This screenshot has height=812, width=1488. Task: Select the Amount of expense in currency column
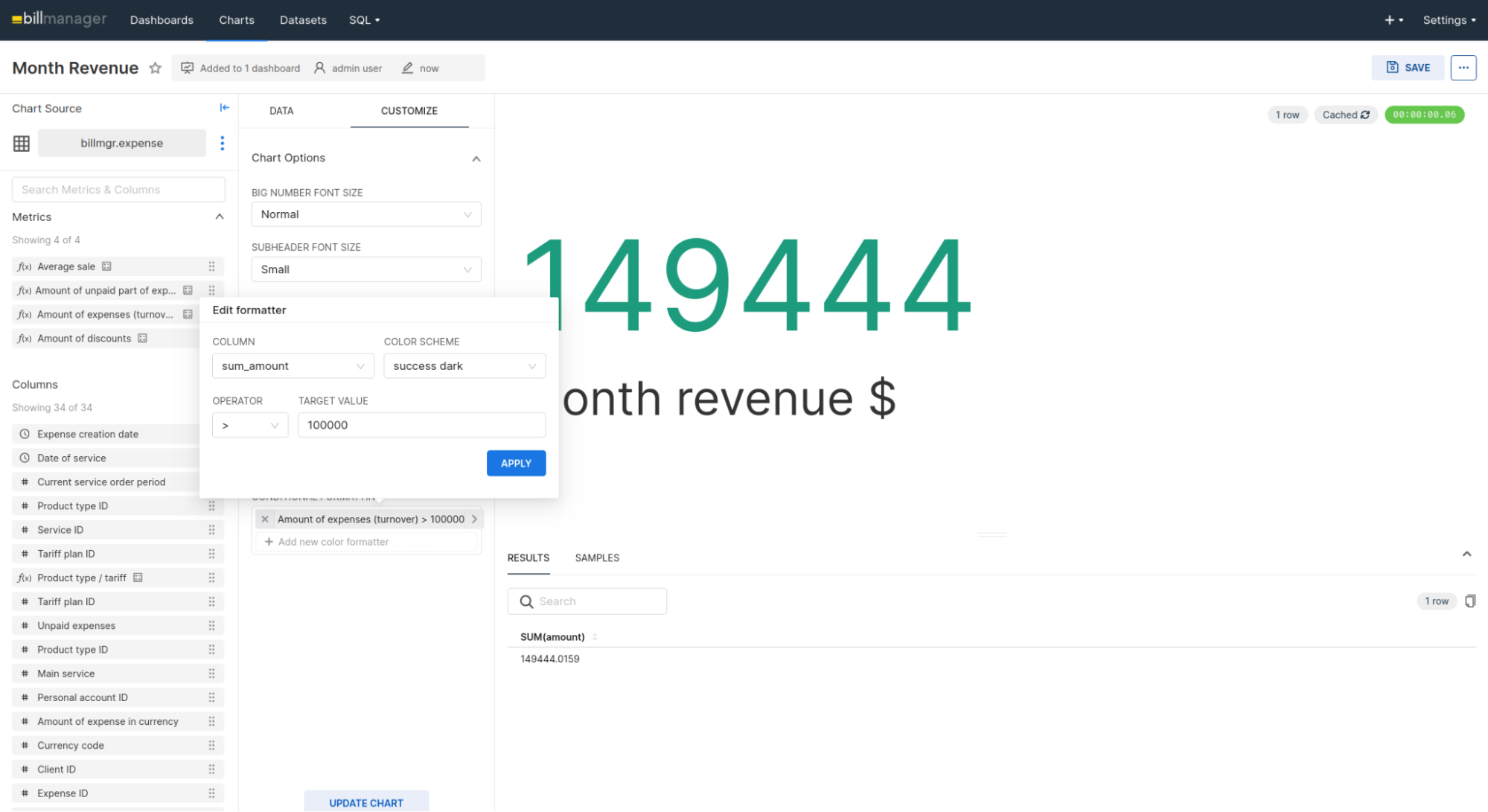(118, 721)
